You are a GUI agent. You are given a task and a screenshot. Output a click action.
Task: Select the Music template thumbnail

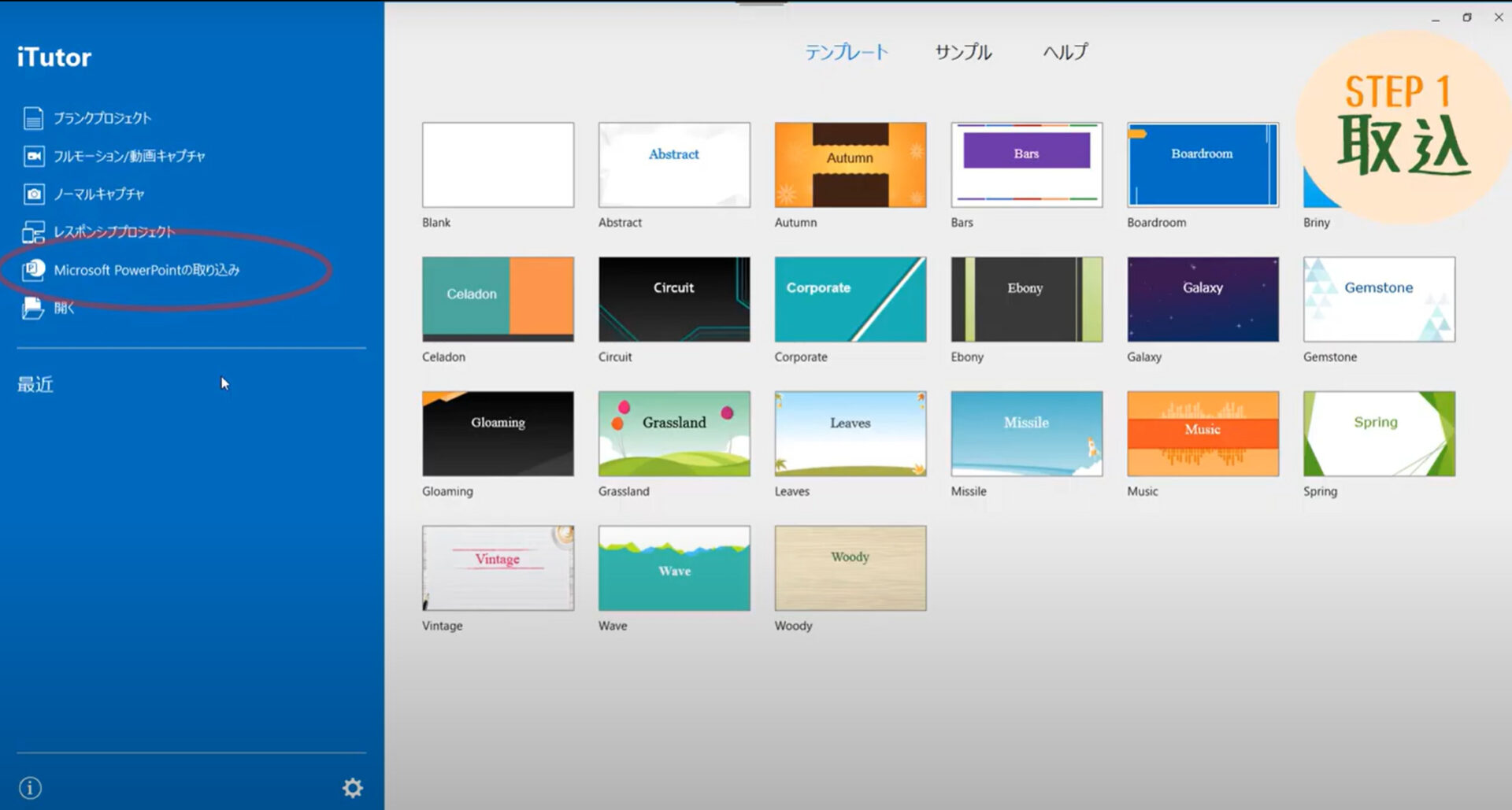(1203, 434)
